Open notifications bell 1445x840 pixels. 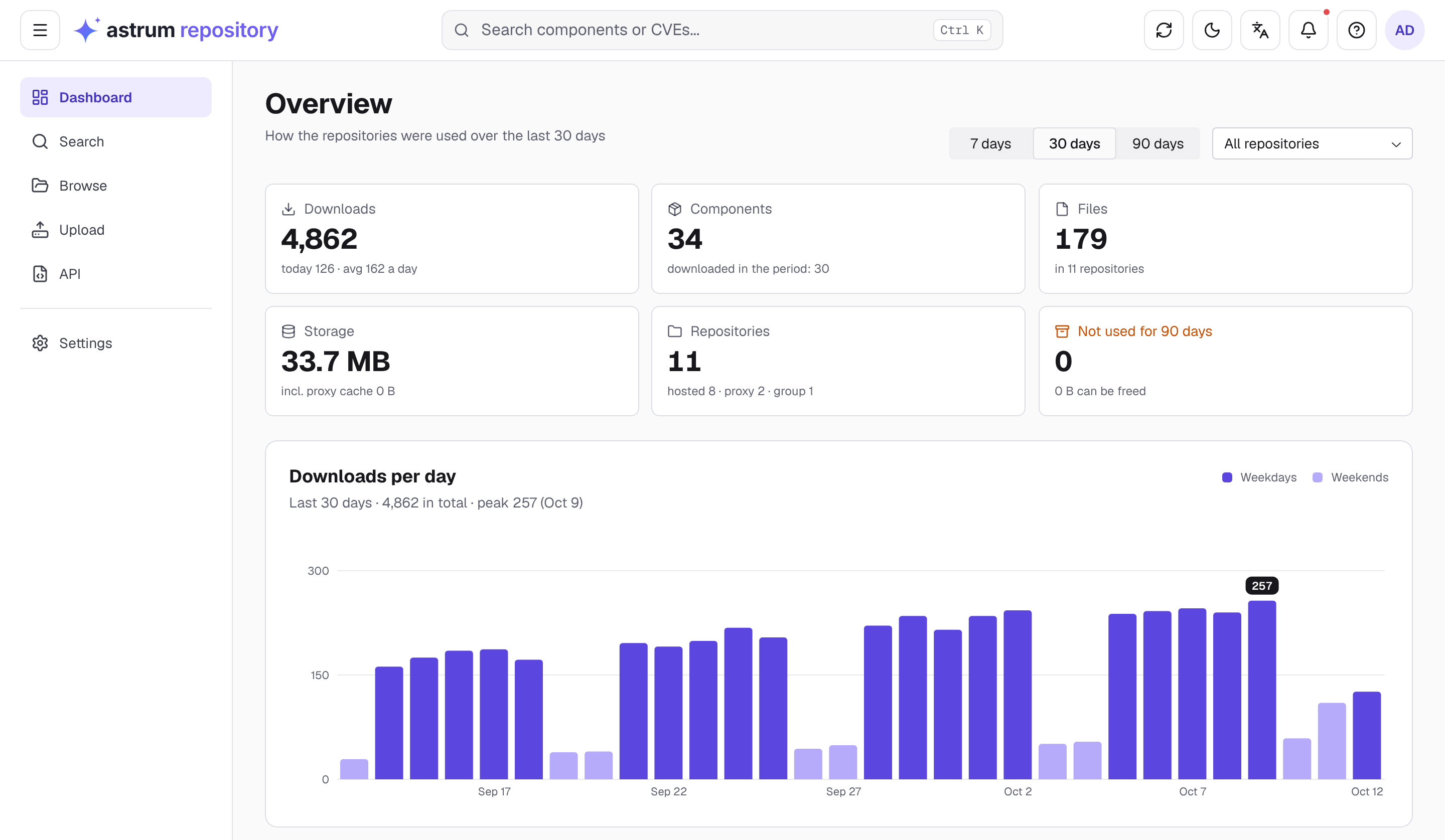[x=1308, y=30]
